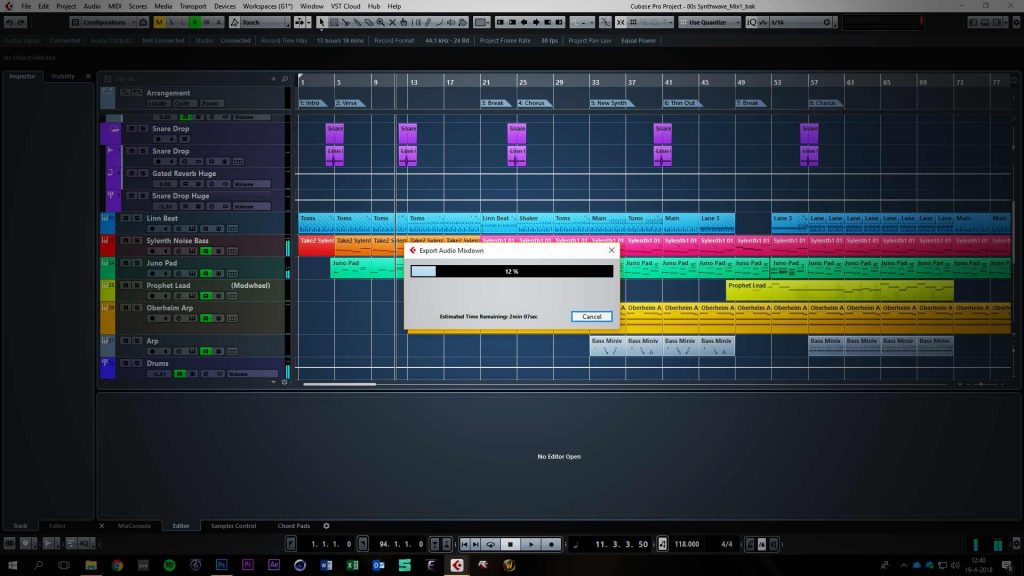
Task: Open Windows Start menu
Action: (12, 565)
